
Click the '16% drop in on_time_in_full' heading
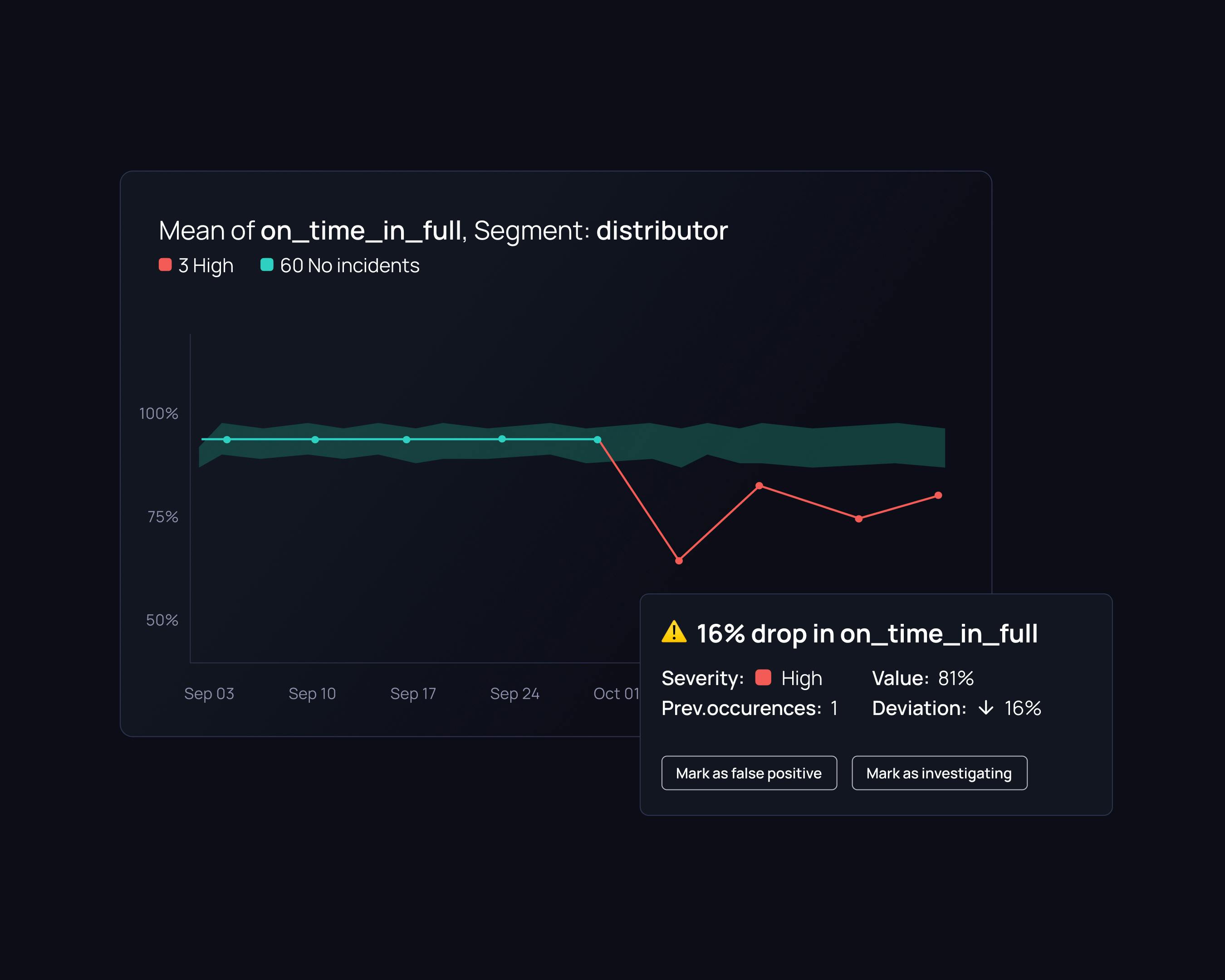[867, 633]
